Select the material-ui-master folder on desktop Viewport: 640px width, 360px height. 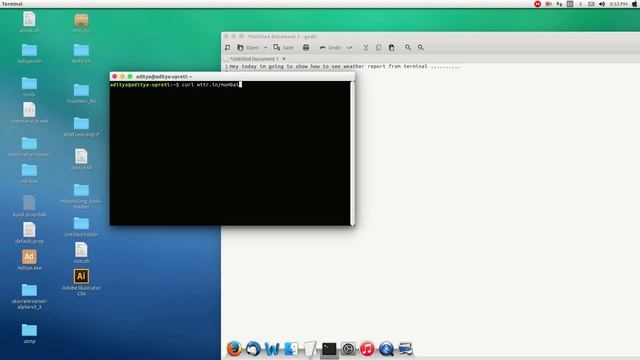29,147
